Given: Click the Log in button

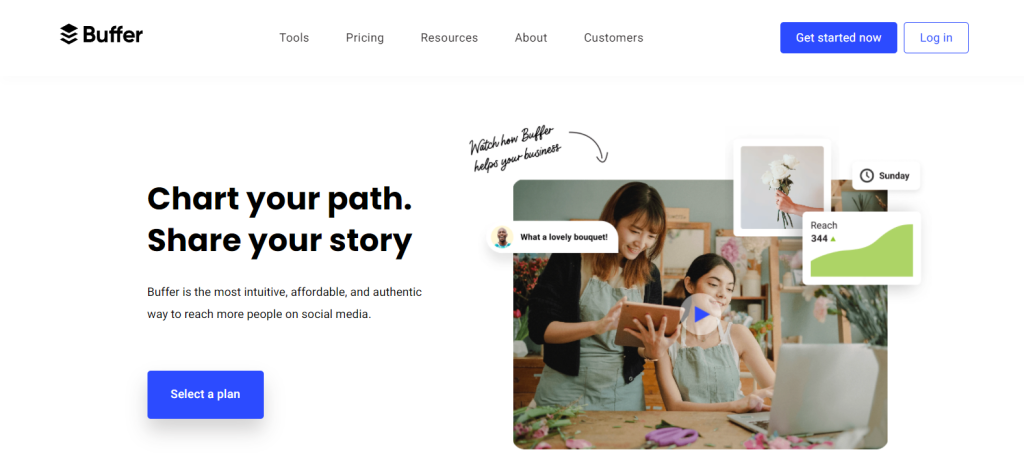Looking at the screenshot, I should point(936,38).
